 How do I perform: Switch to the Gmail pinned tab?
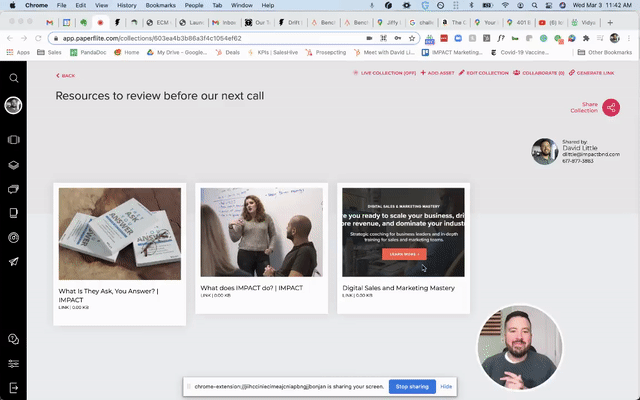[x=49, y=23]
